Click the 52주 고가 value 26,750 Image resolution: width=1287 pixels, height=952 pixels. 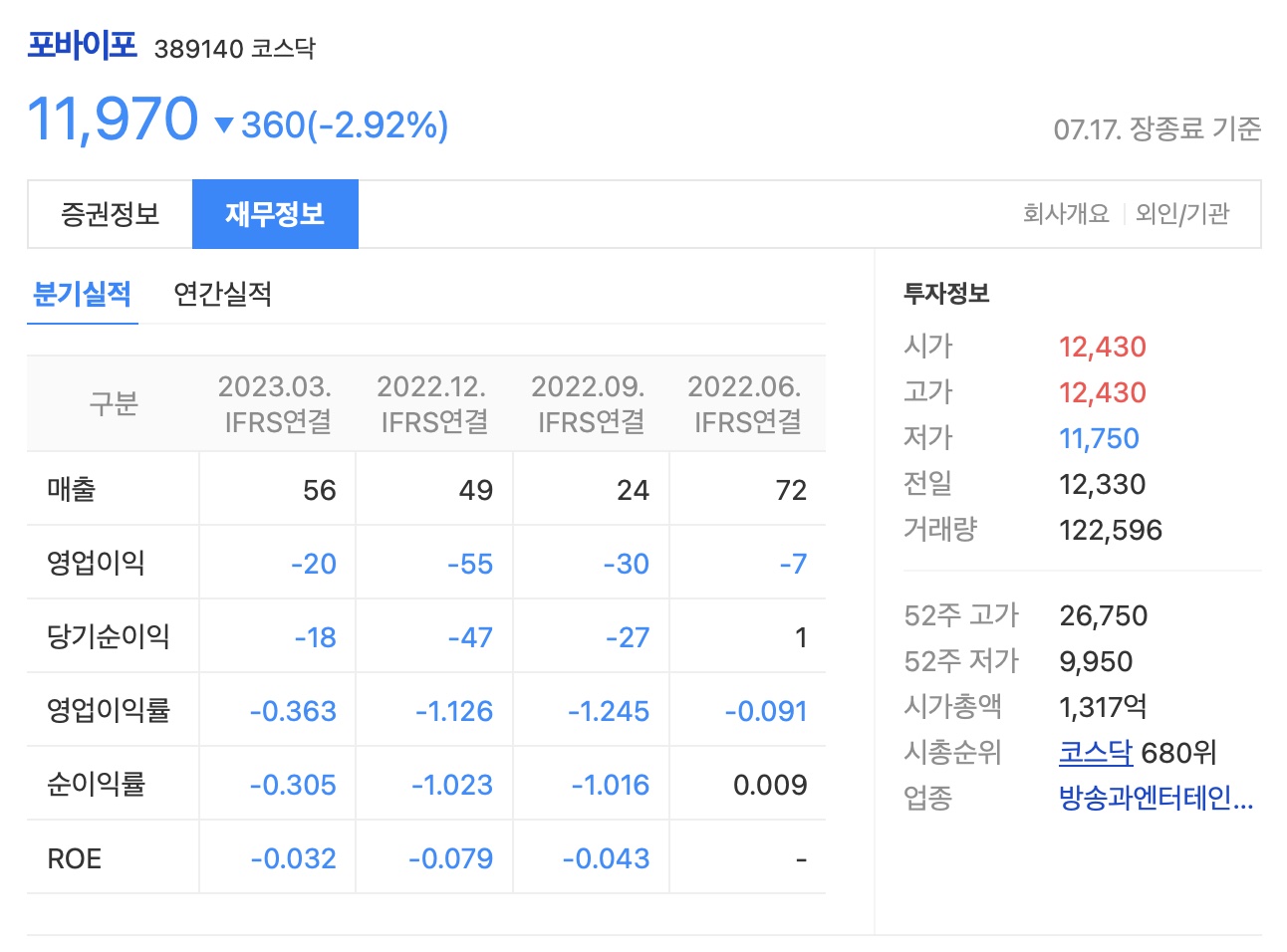click(x=1104, y=615)
